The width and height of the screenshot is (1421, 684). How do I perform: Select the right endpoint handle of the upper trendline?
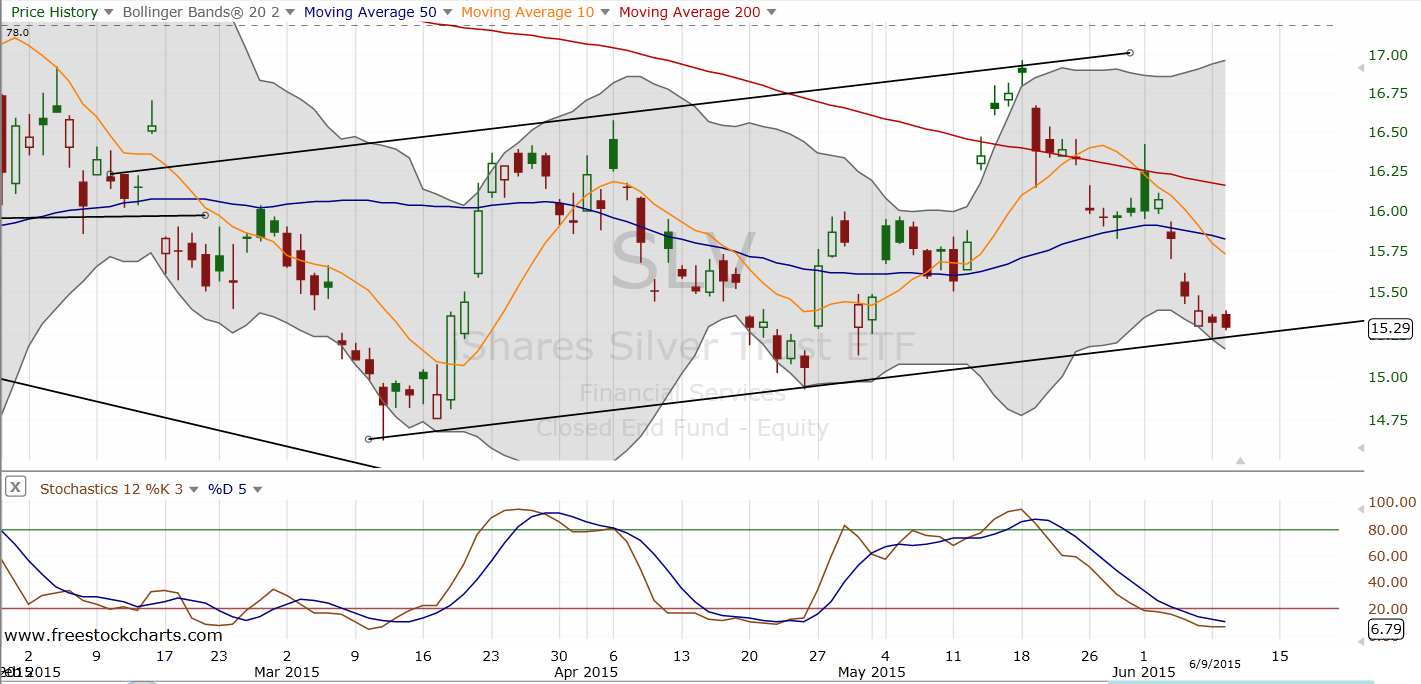(1130, 53)
